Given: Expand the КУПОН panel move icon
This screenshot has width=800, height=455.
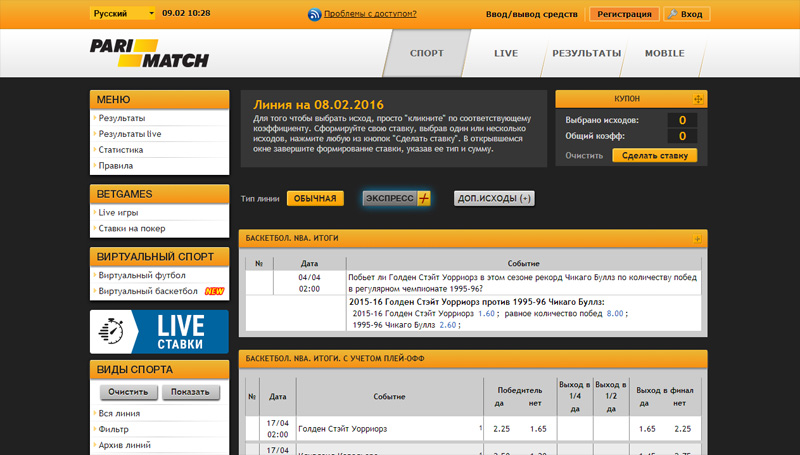Looking at the screenshot, I should click(x=697, y=99).
